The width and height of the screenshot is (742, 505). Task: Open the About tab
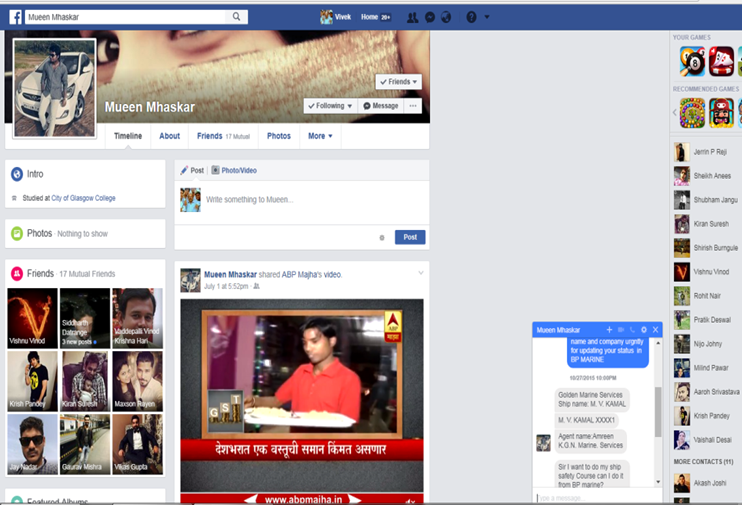click(169, 136)
